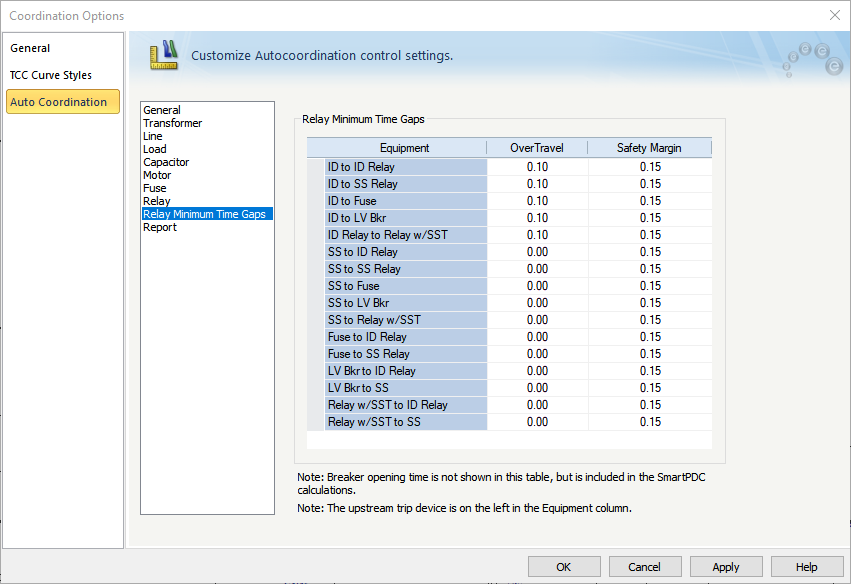Click the OK button

[564, 567]
